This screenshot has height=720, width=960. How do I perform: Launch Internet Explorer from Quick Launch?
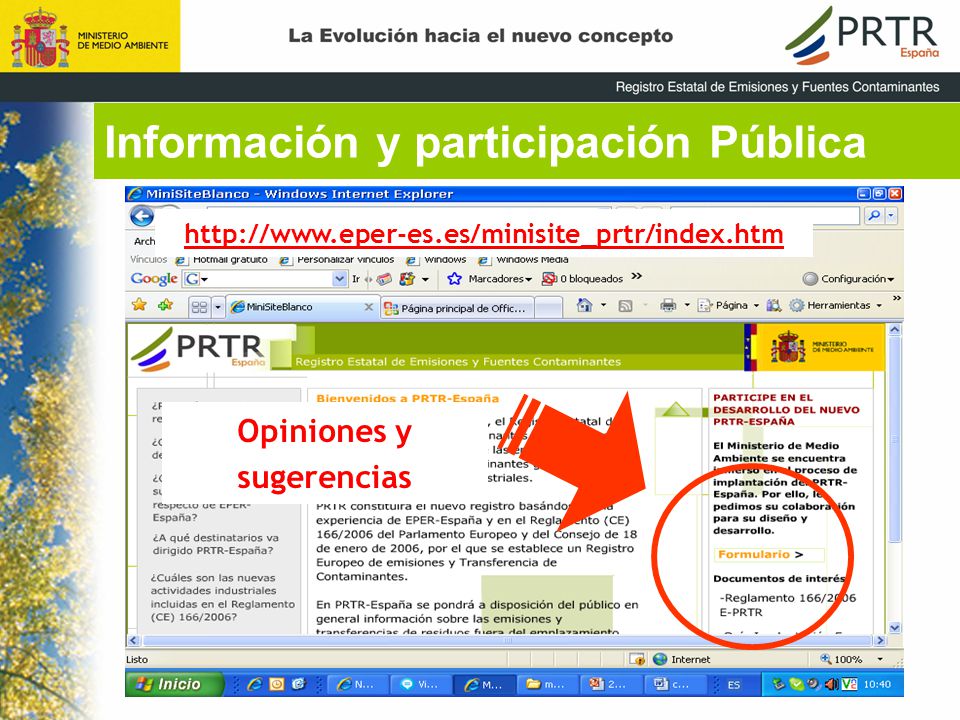pyautogui.click(x=254, y=684)
